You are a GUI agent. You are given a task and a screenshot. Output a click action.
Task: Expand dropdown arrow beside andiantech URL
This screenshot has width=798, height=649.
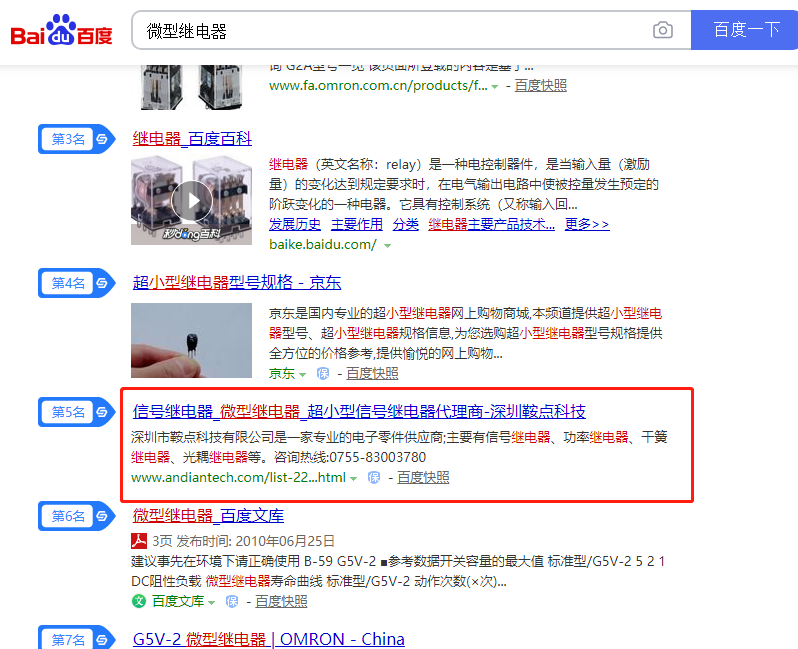click(353, 478)
